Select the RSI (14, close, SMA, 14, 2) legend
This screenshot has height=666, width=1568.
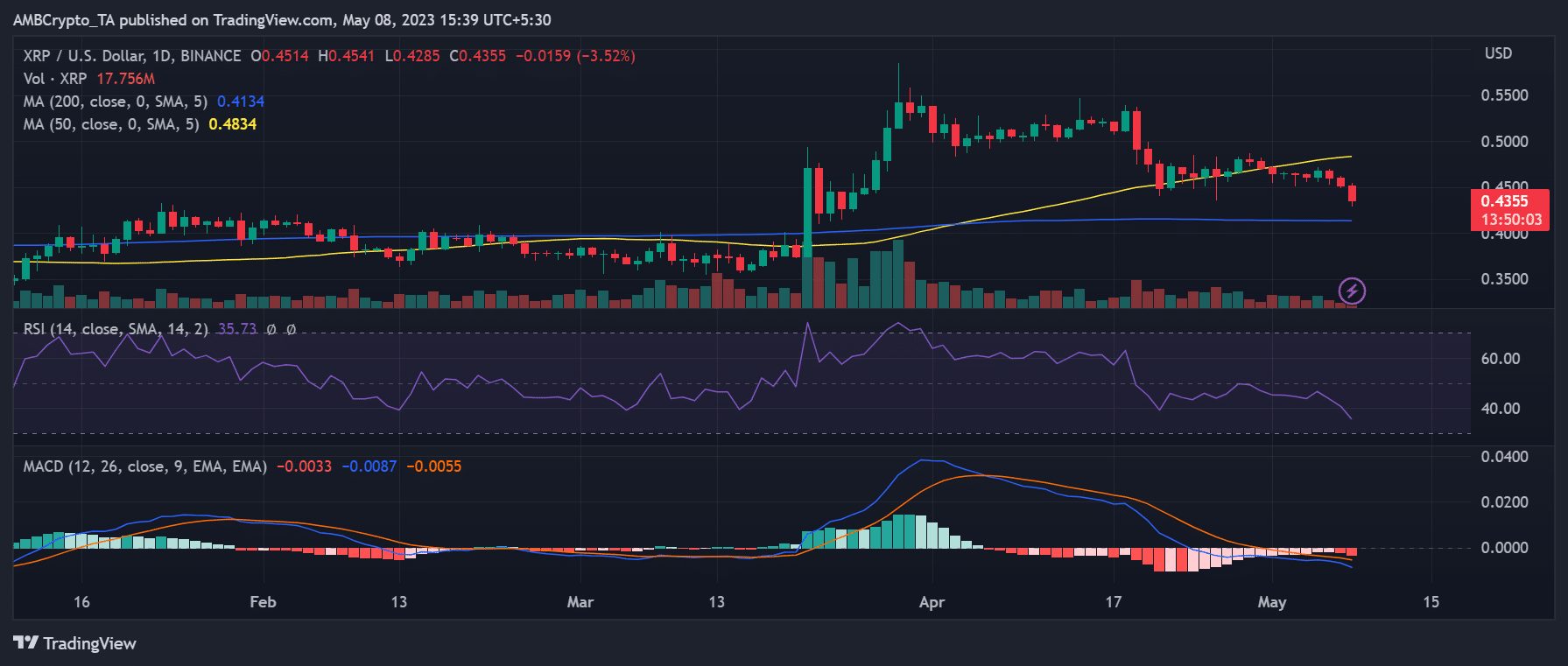point(116,329)
